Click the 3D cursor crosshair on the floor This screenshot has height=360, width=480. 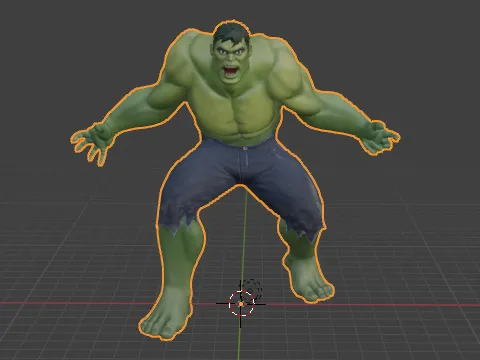click(x=241, y=304)
